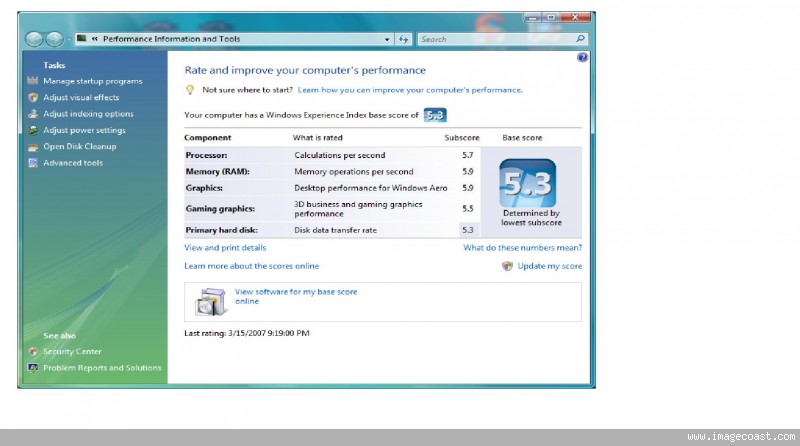Screen dimensions: 800x446
Task: Click the light bulb tip icon
Action: point(190,90)
